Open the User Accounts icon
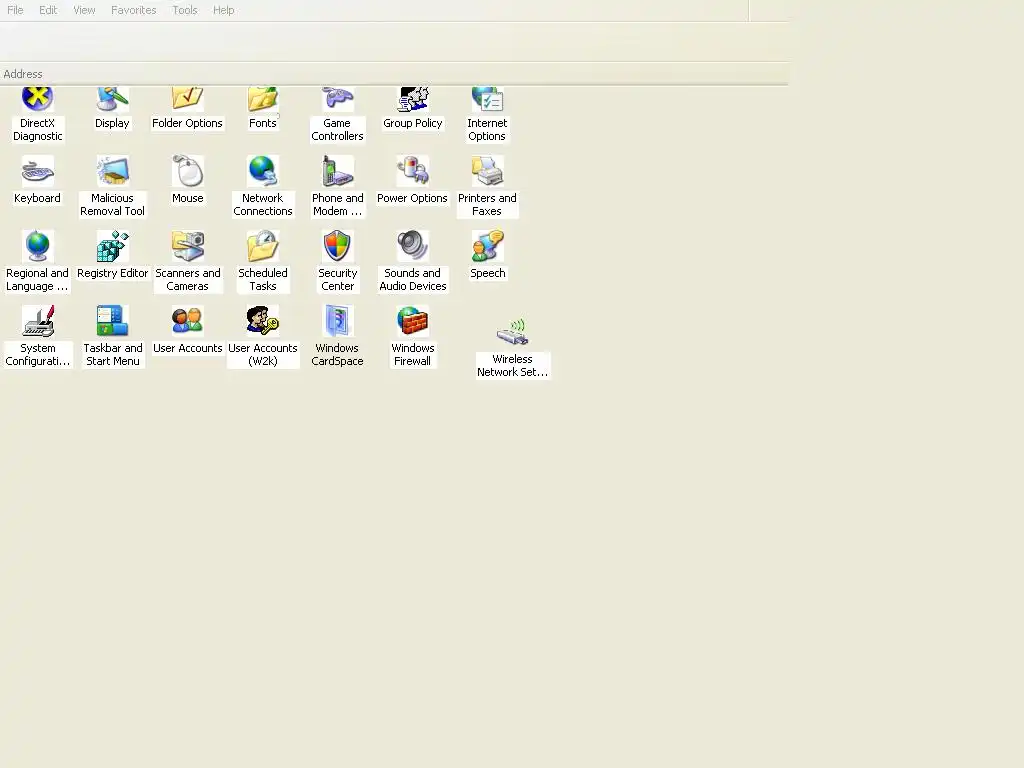 (187, 321)
